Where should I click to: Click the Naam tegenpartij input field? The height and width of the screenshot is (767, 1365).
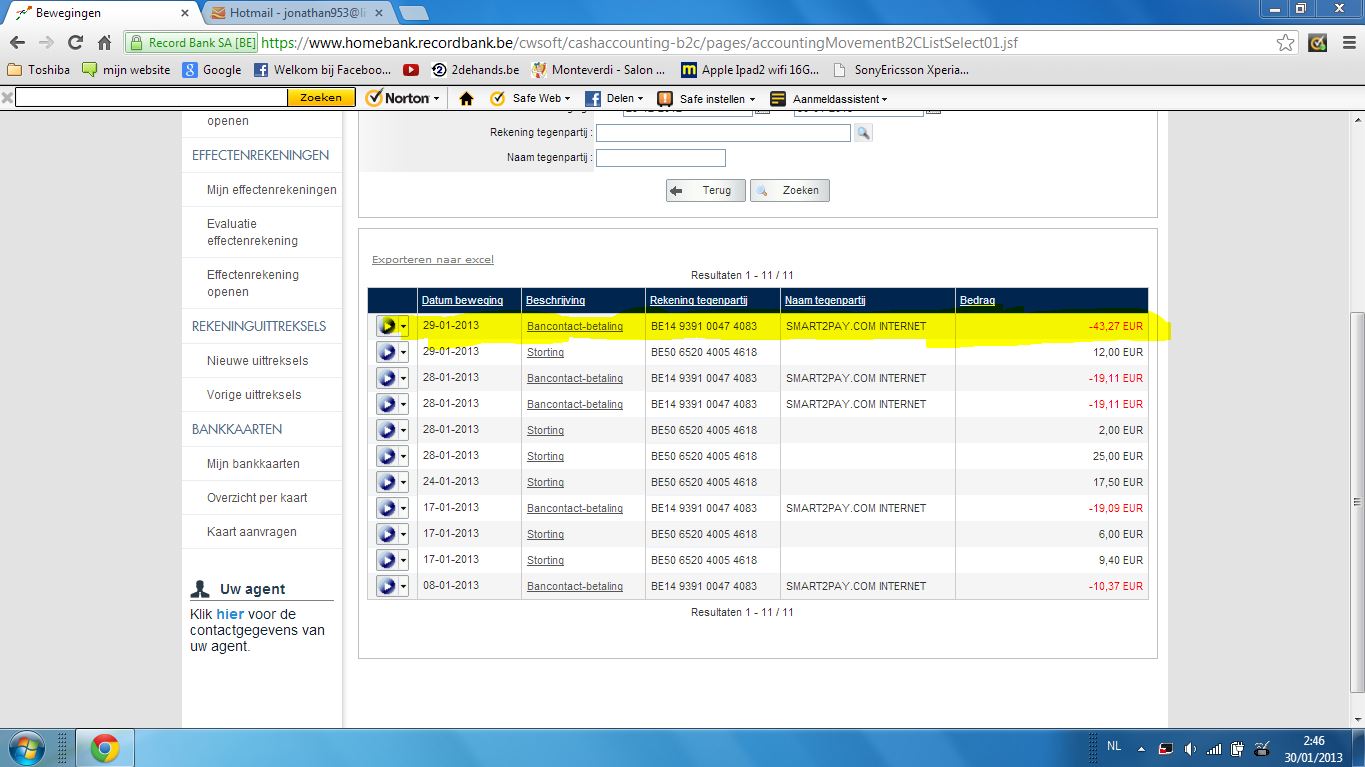coord(660,158)
